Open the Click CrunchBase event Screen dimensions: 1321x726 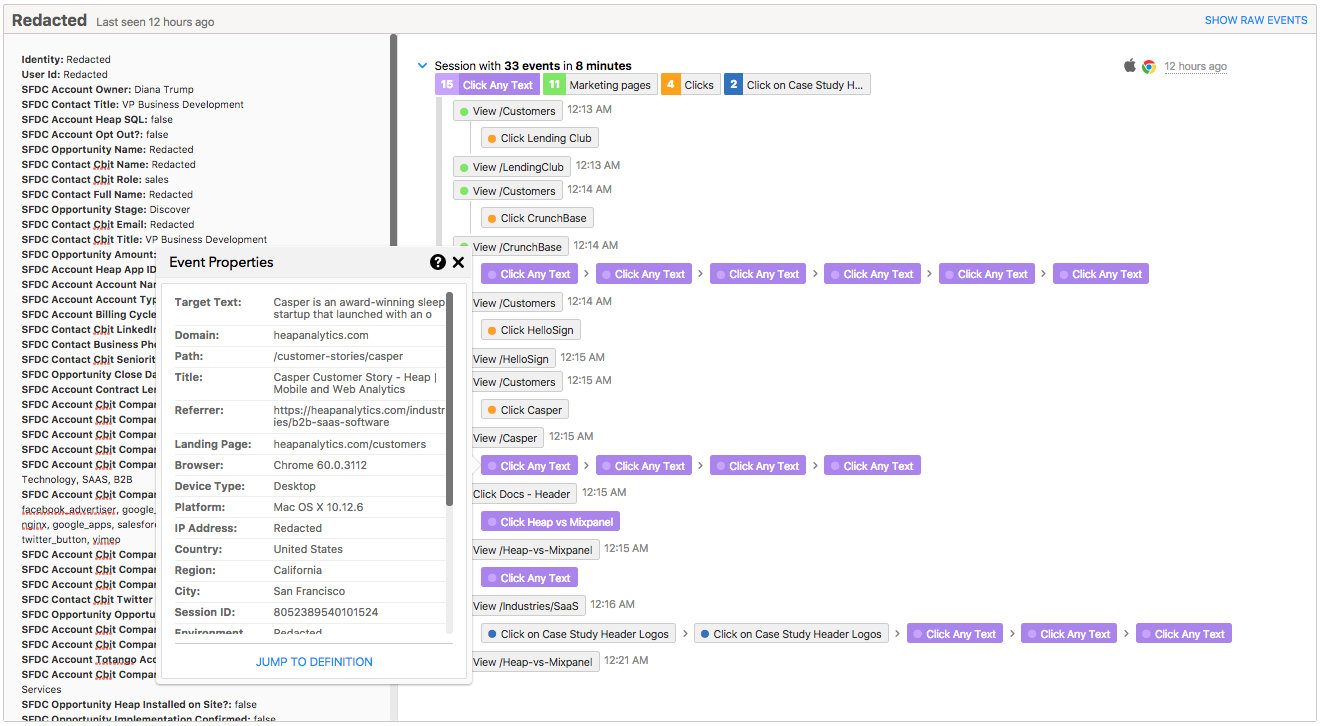[x=537, y=218]
